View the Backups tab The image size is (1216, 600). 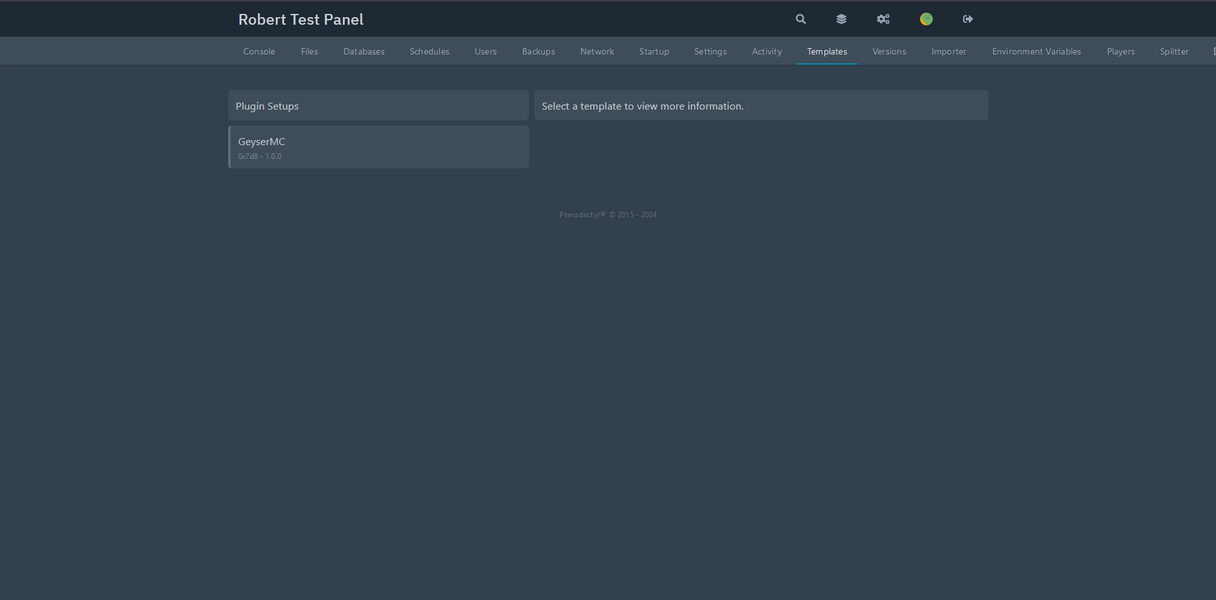coord(538,51)
